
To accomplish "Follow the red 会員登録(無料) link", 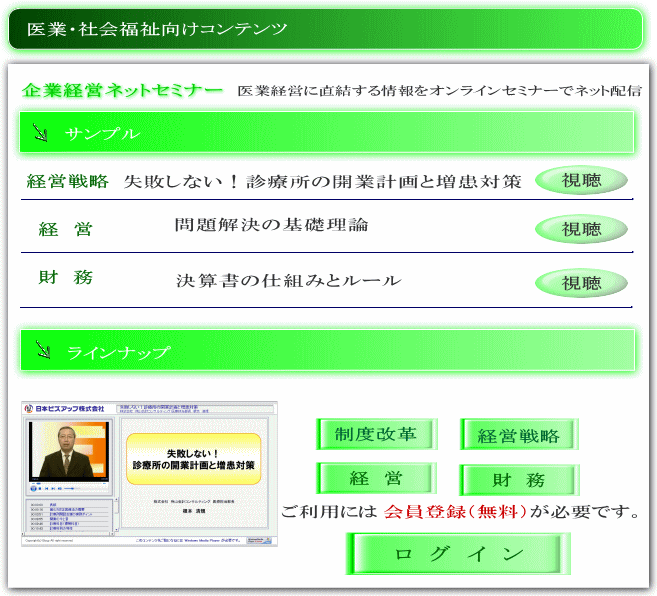I will click(x=455, y=513).
